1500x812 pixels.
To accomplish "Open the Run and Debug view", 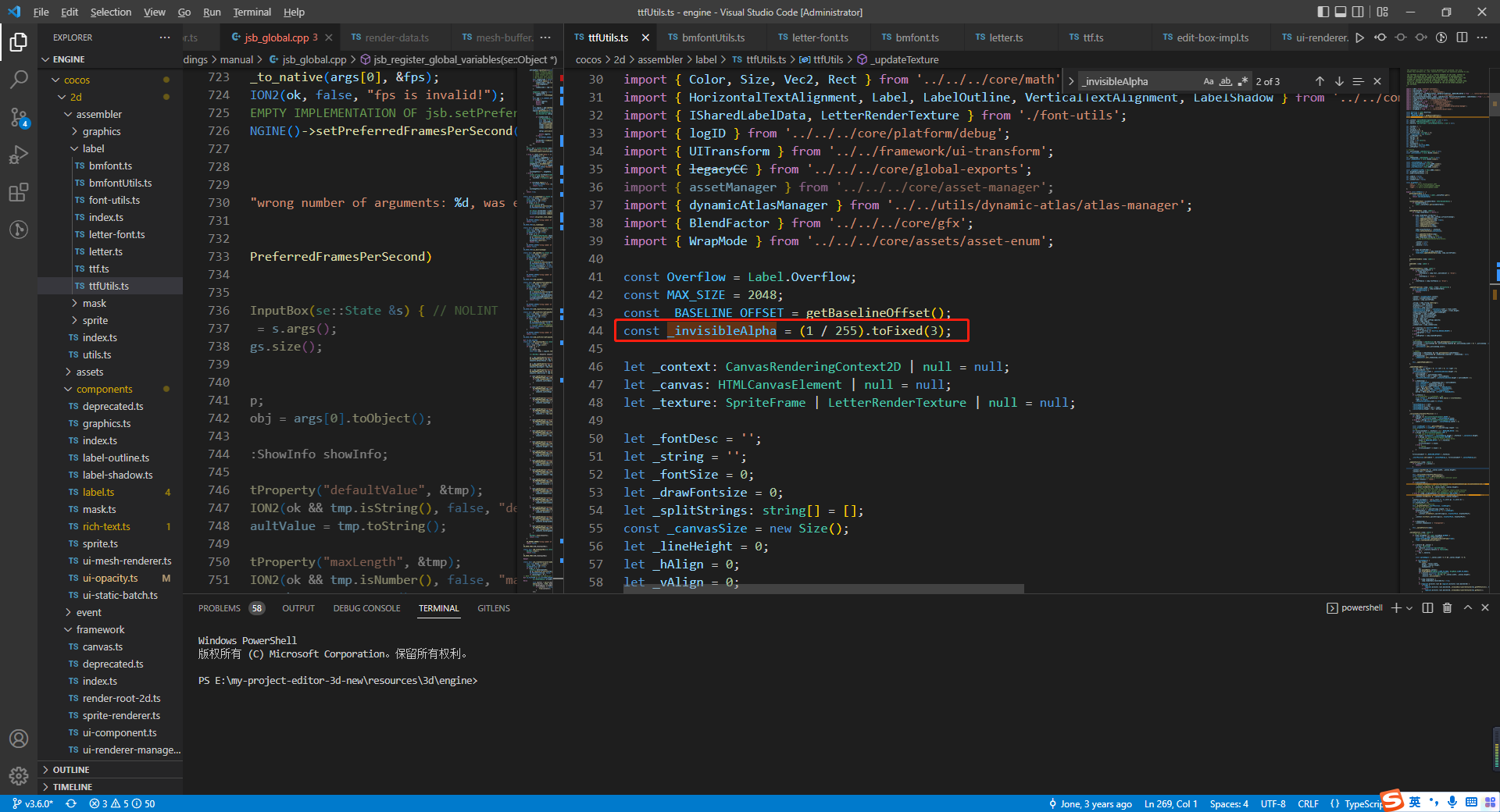I will pyautogui.click(x=19, y=155).
